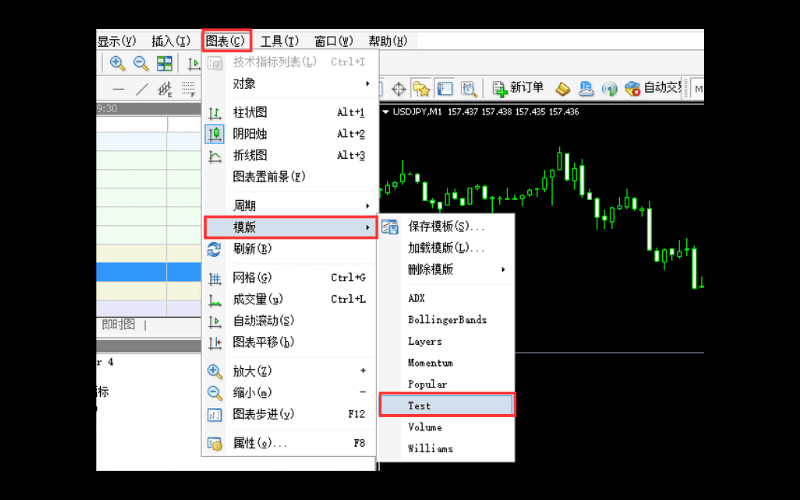Toggle 网格 grid in chart menu

coord(290,278)
